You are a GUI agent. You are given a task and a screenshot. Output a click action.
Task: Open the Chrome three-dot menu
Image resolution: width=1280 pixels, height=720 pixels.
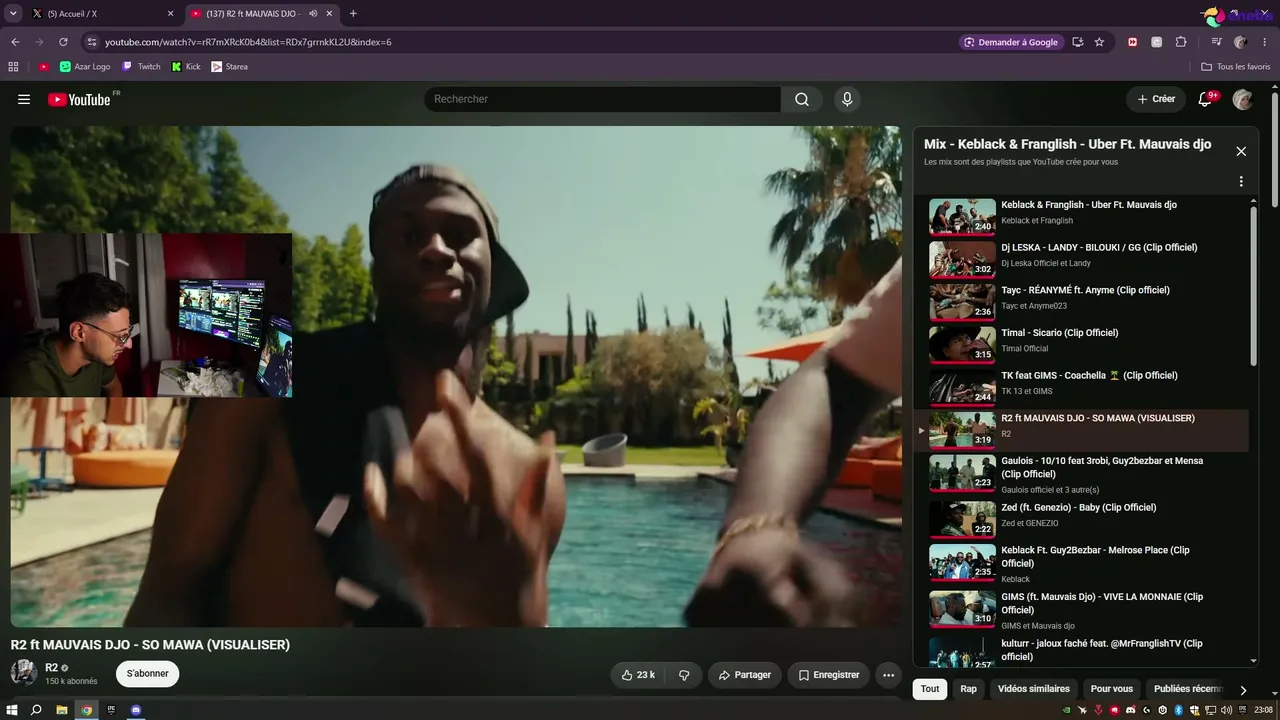(x=1265, y=42)
